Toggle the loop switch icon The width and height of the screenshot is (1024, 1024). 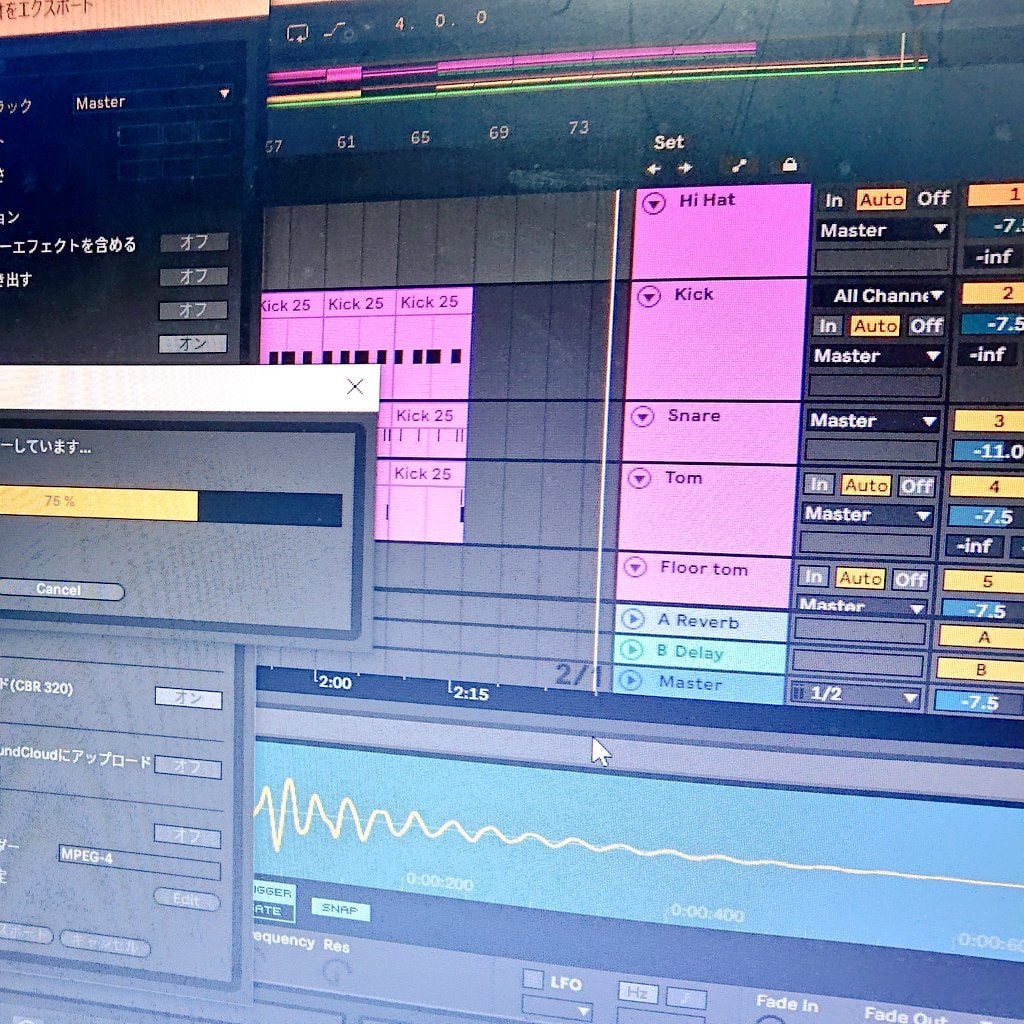coord(297,32)
